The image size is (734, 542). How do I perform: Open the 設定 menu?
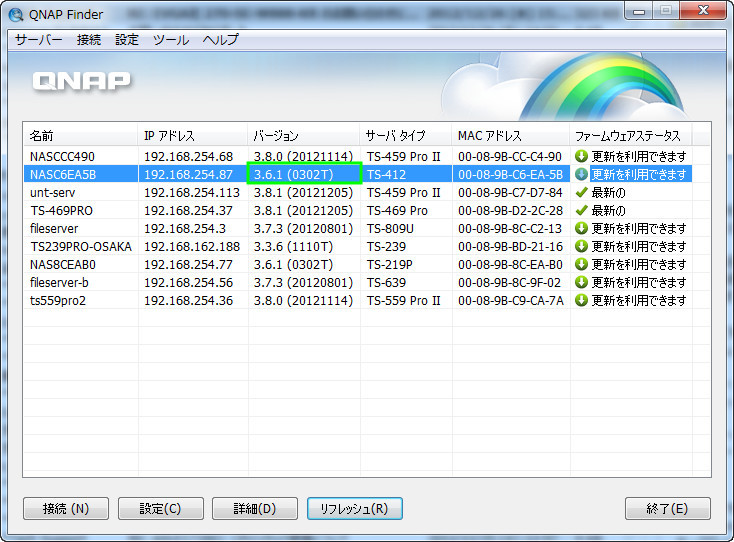coord(127,40)
